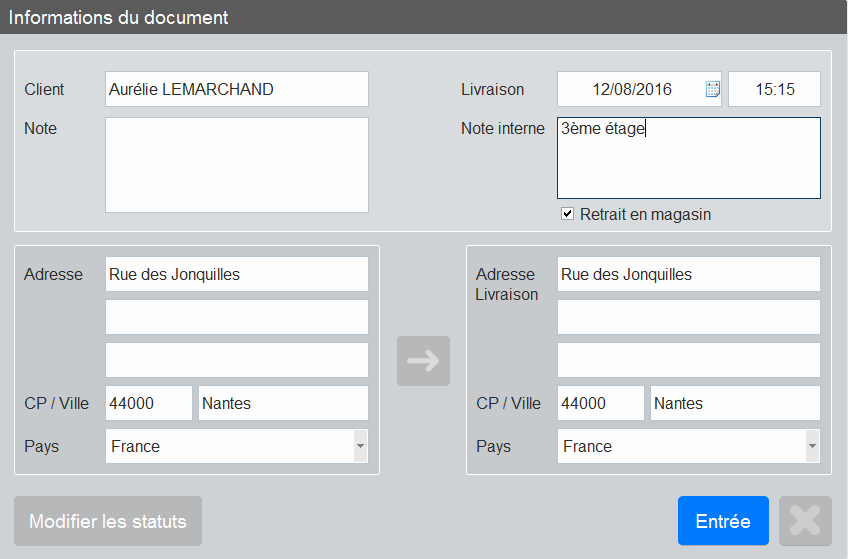This screenshot has width=848, height=559.
Task: Click the Client name field
Action: pos(237,89)
